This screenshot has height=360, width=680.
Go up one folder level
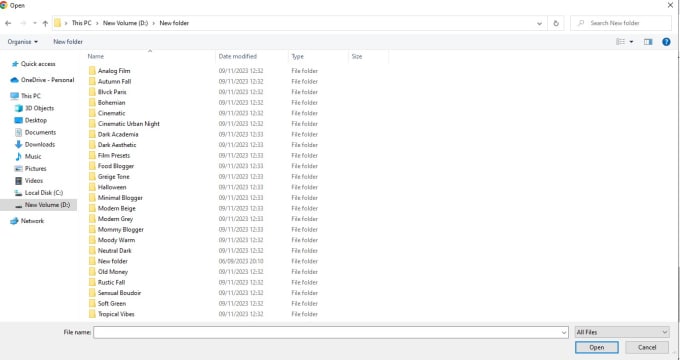(x=45, y=23)
